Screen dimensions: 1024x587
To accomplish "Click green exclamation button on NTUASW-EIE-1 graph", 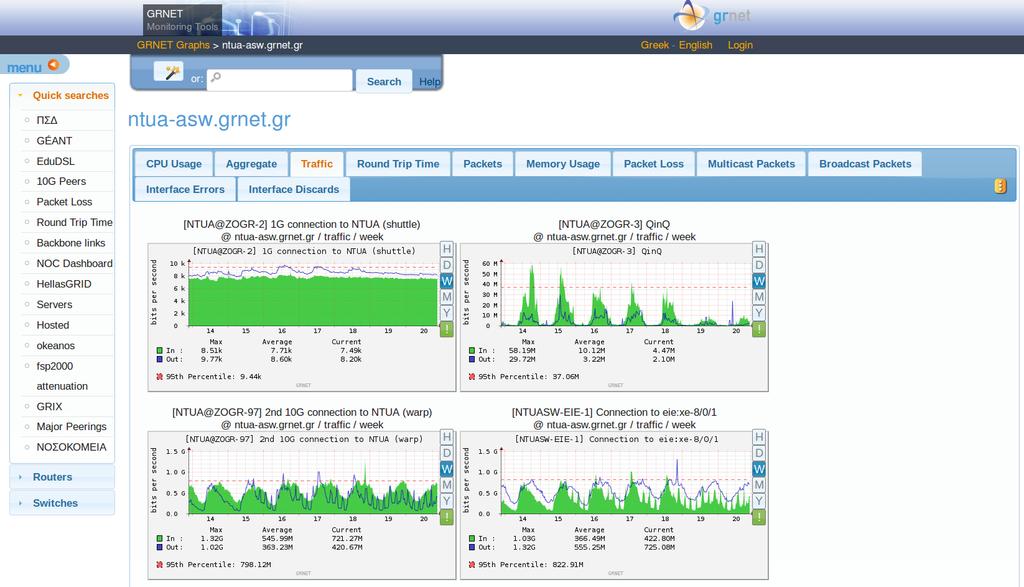I will click(x=759, y=517).
